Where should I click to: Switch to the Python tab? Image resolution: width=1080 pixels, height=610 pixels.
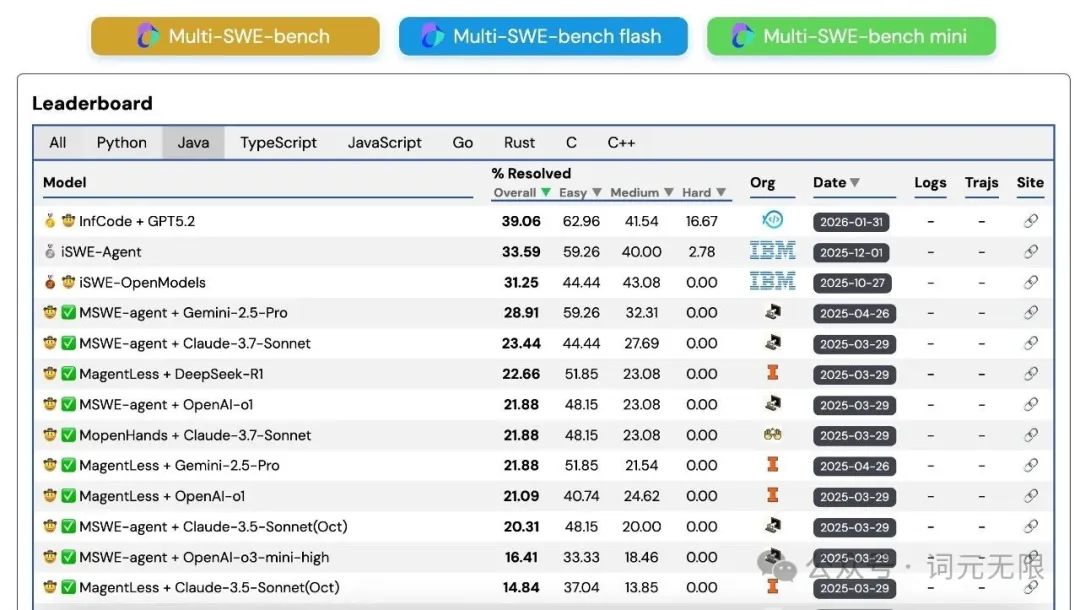(121, 143)
